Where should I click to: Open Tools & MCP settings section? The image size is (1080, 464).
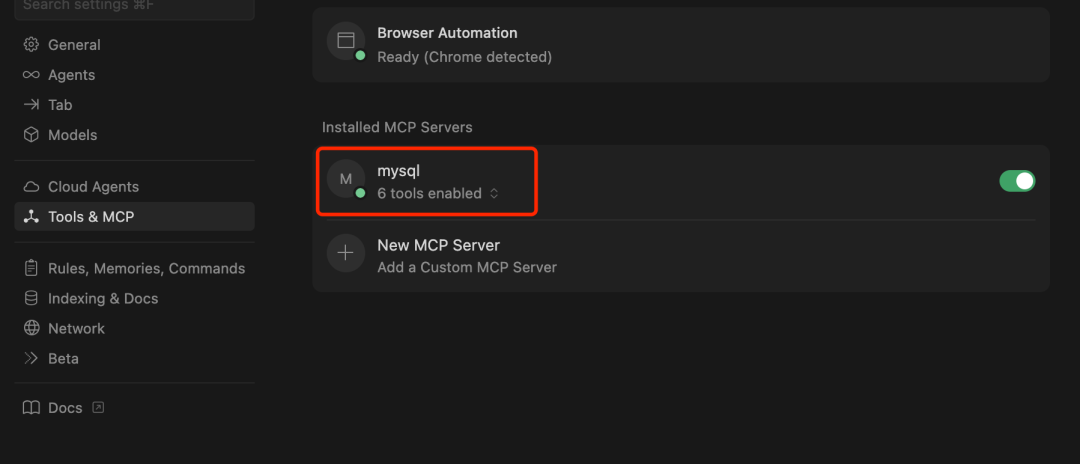[x=91, y=217]
